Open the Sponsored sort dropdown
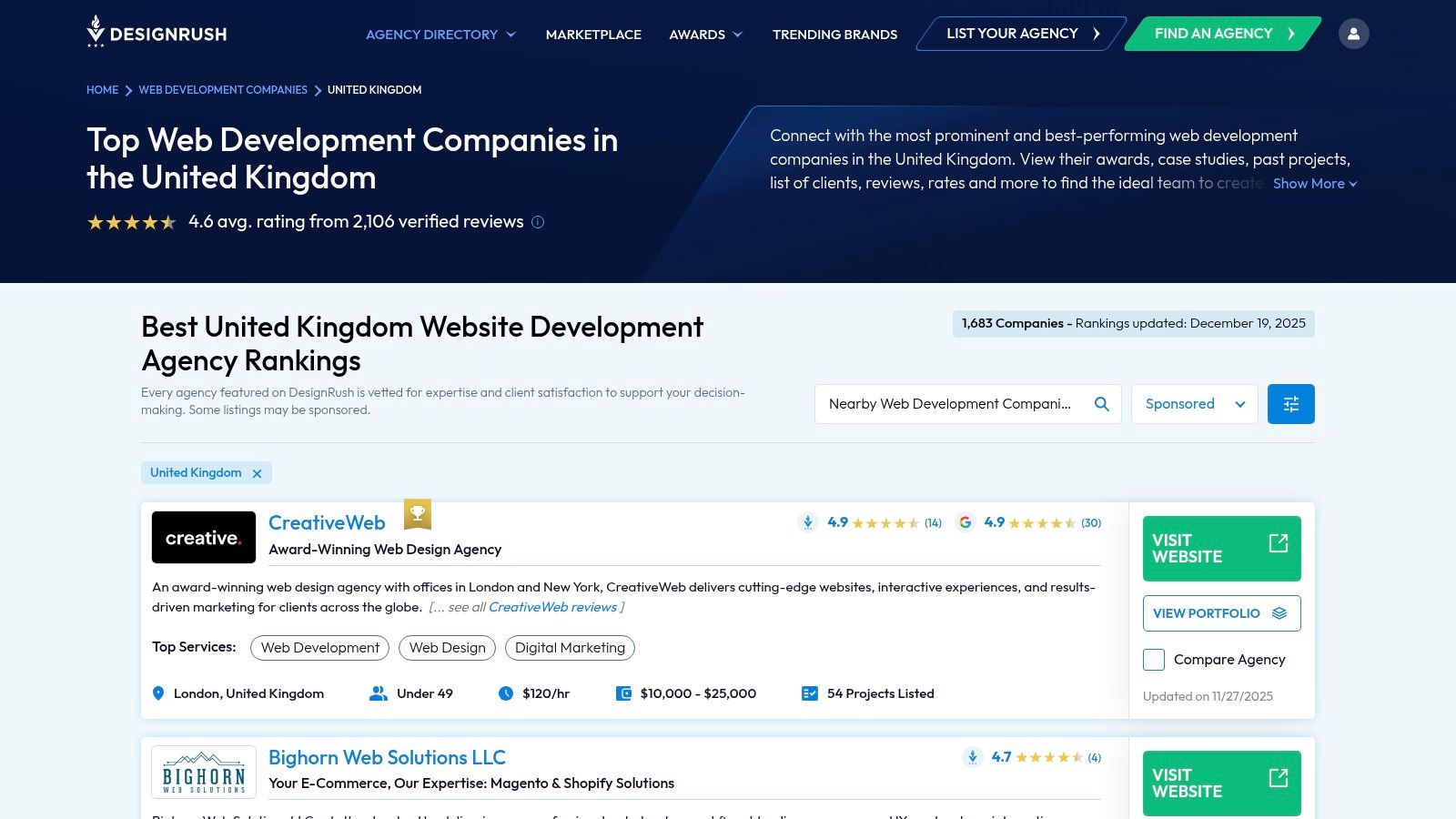The height and width of the screenshot is (819, 1456). (1194, 404)
